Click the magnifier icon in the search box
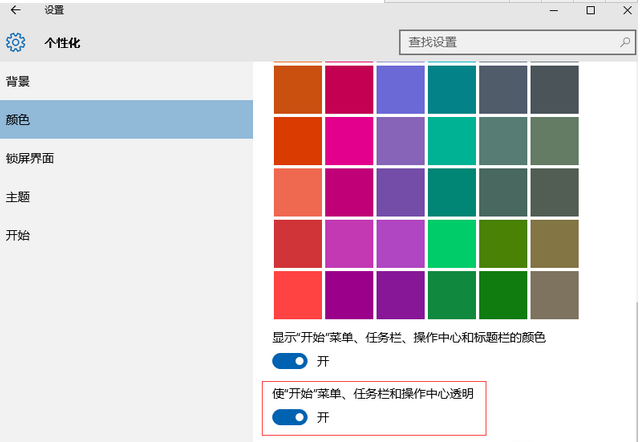Image resolution: width=641 pixels, height=442 pixels. pyautogui.click(x=625, y=42)
